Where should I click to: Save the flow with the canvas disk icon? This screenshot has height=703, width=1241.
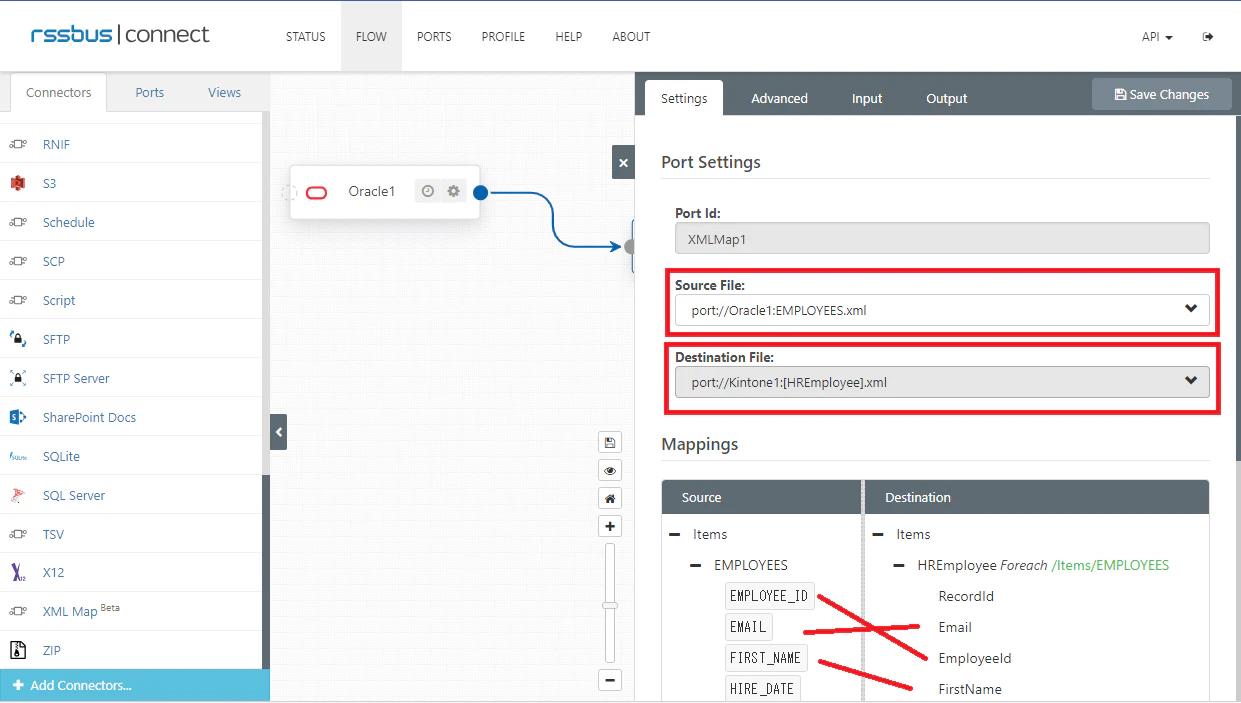[610, 443]
